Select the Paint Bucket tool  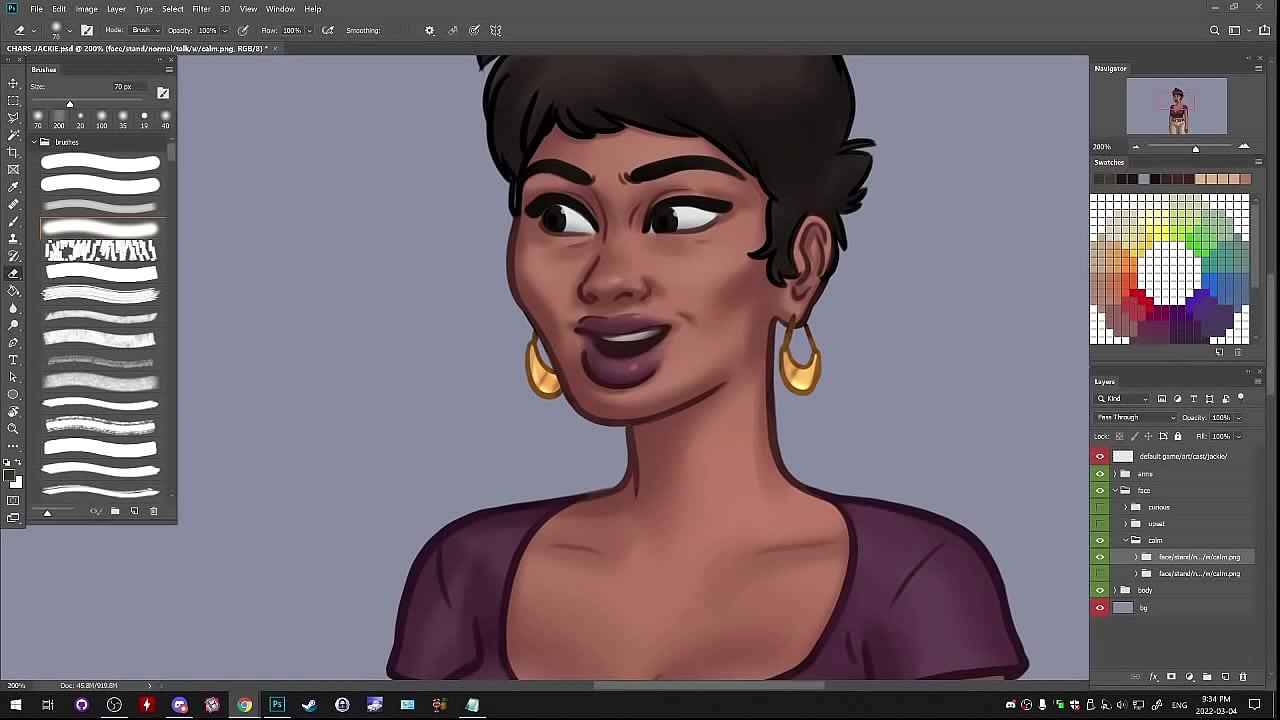click(13, 291)
